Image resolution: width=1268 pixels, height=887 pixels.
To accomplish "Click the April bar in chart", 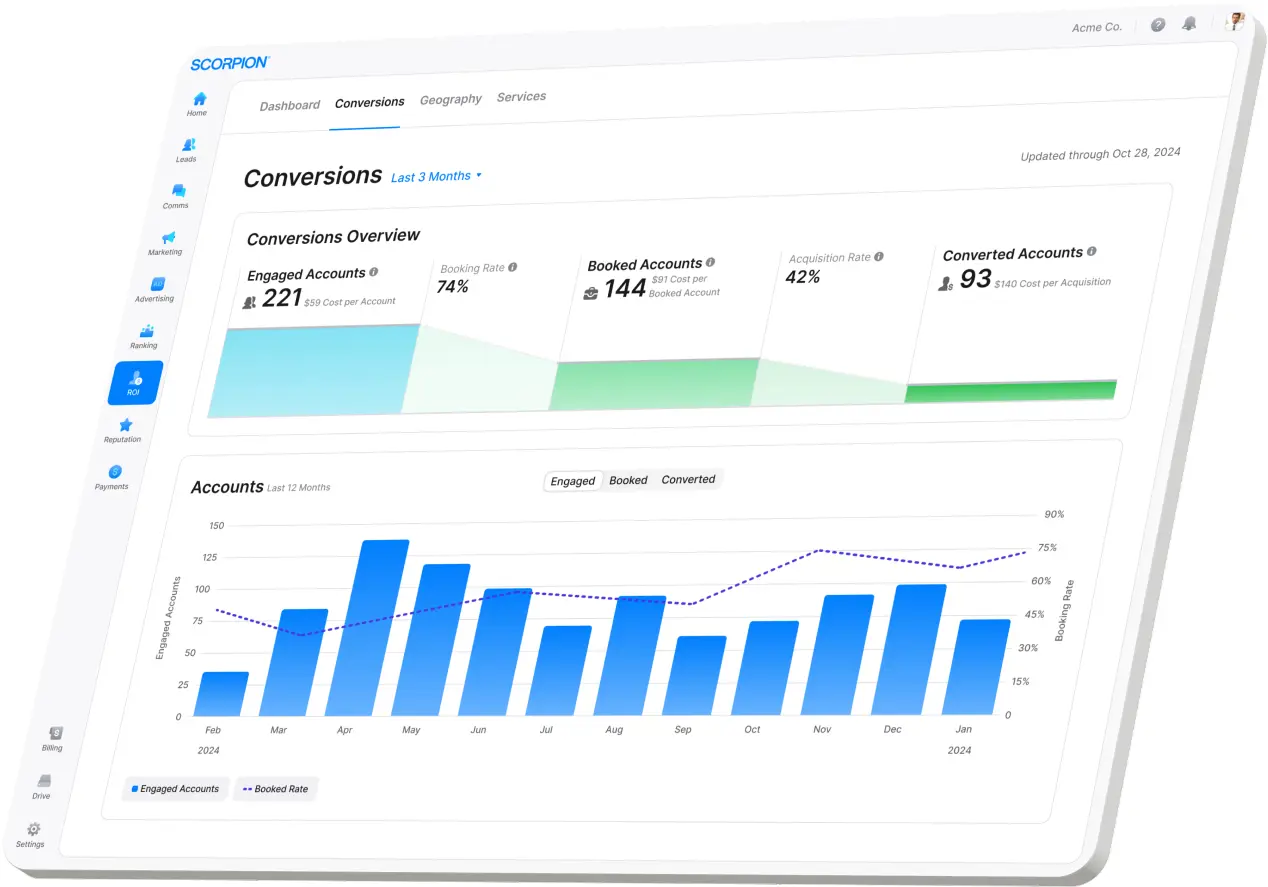I will [369, 630].
